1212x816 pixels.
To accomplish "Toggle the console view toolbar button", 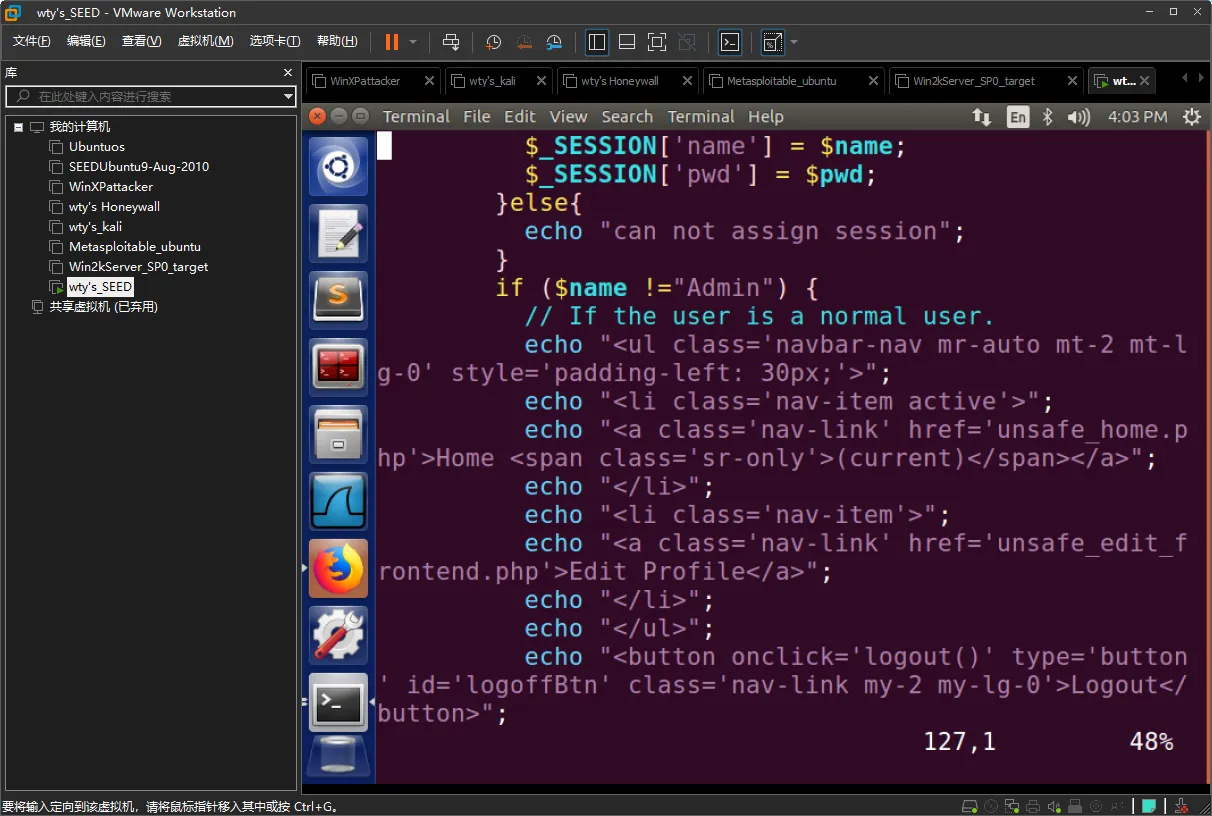I will pos(730,42).
